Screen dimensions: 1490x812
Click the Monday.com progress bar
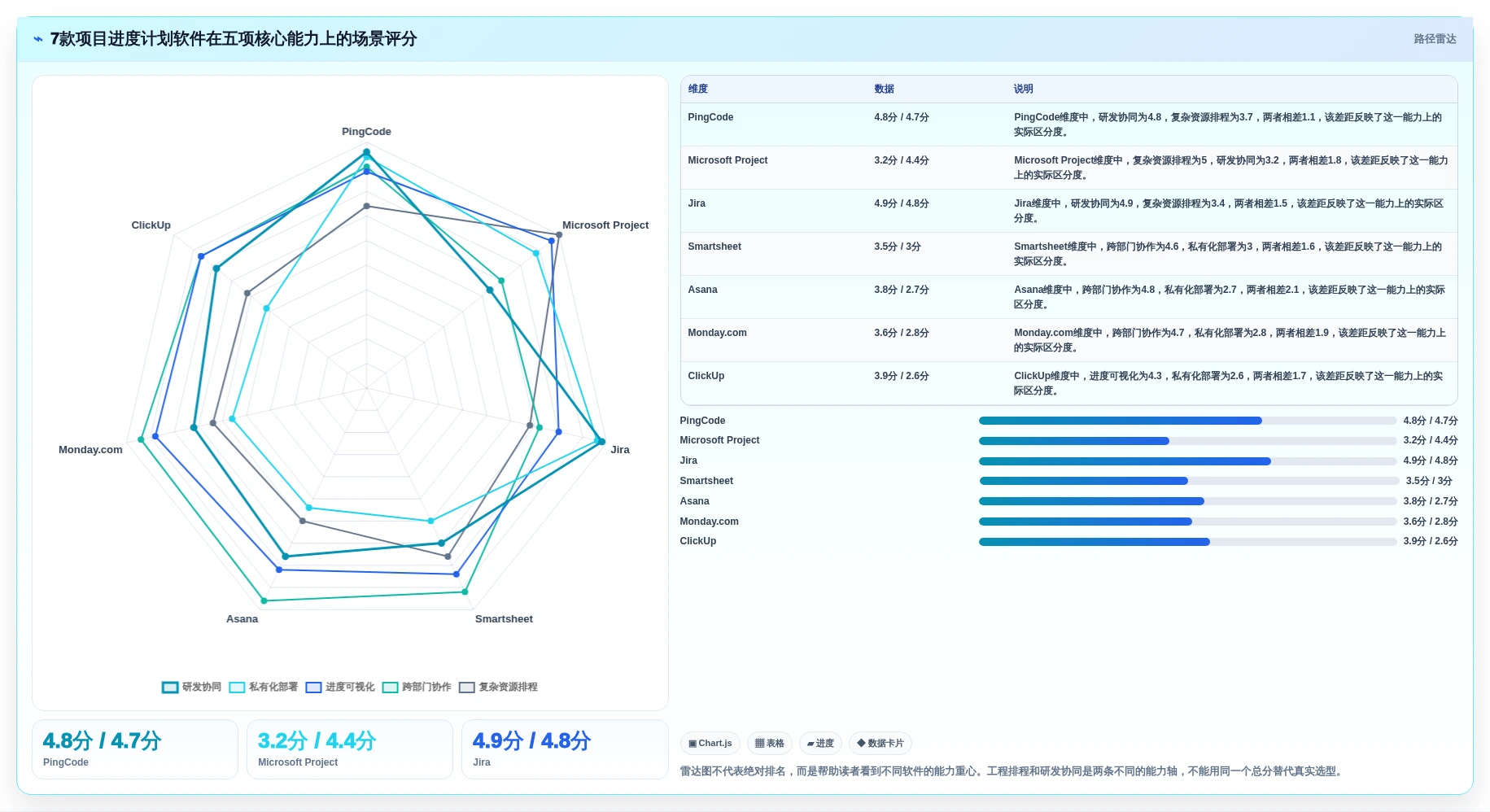1187,522
